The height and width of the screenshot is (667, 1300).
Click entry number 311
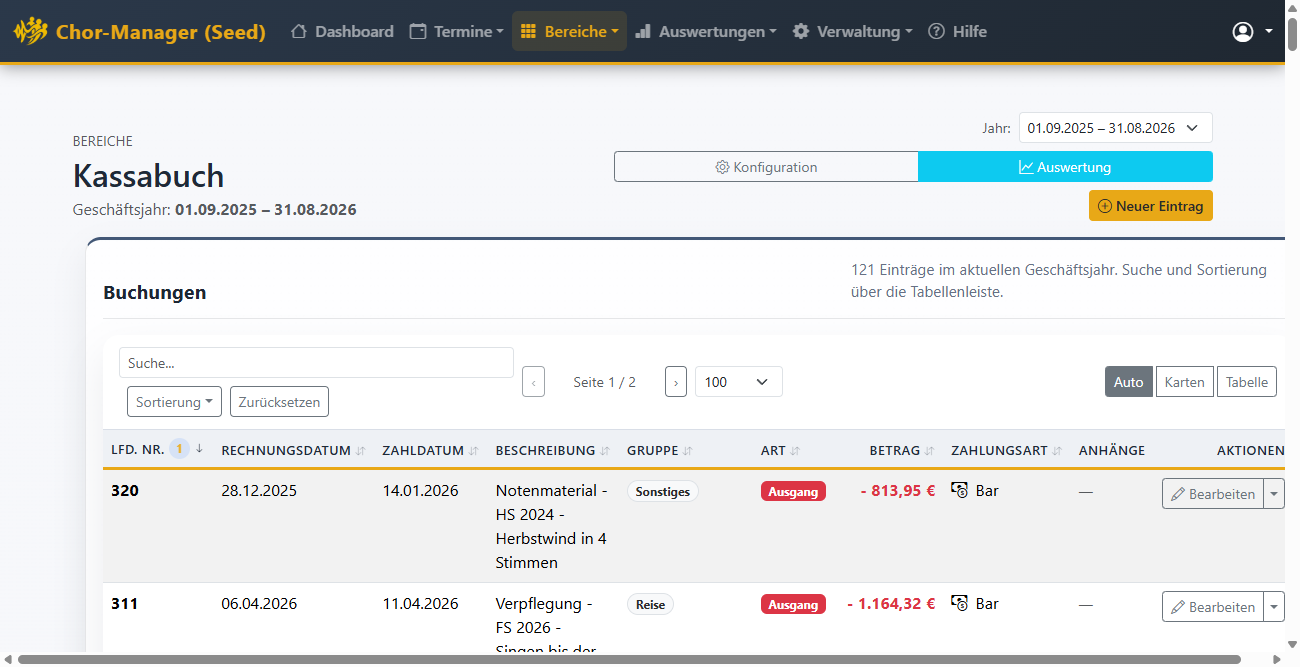pyautogui.click(x=125, y=604)
